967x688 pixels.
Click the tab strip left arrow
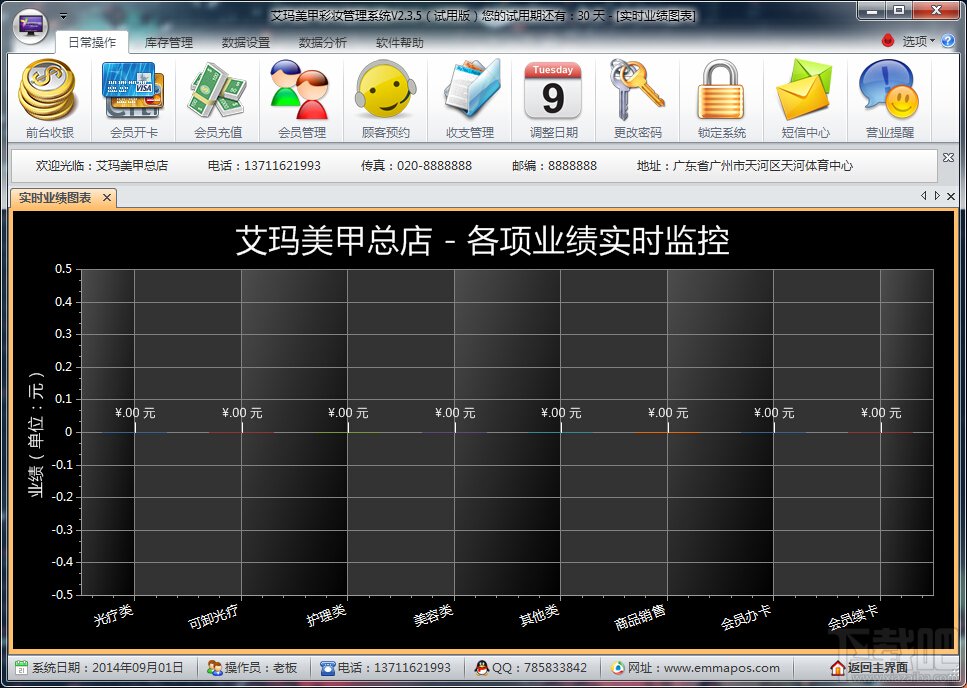pos(924,196)
